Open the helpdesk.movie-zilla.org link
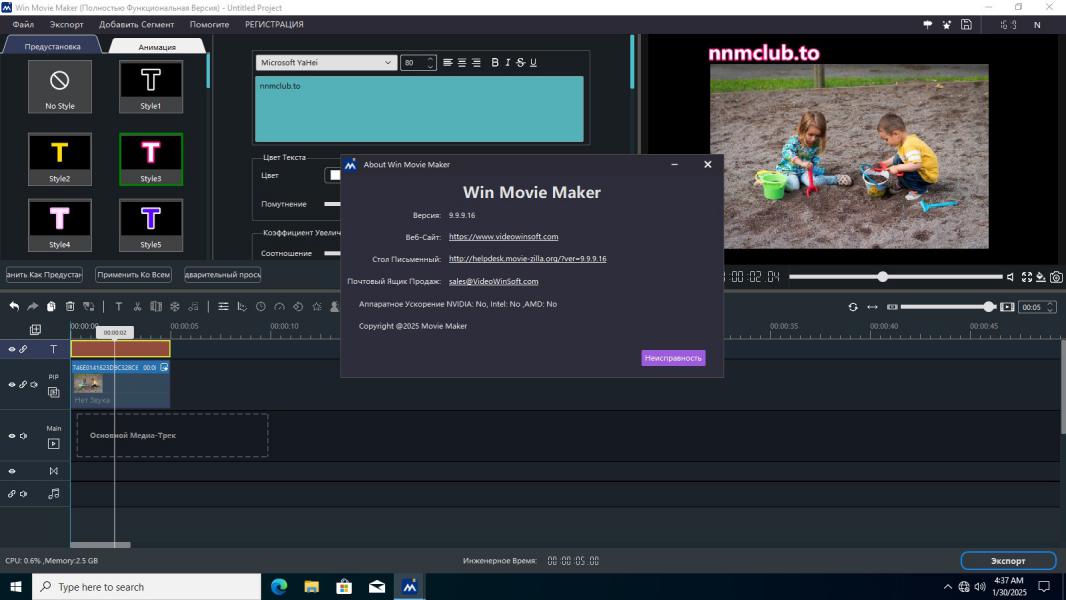 [528, 258]
